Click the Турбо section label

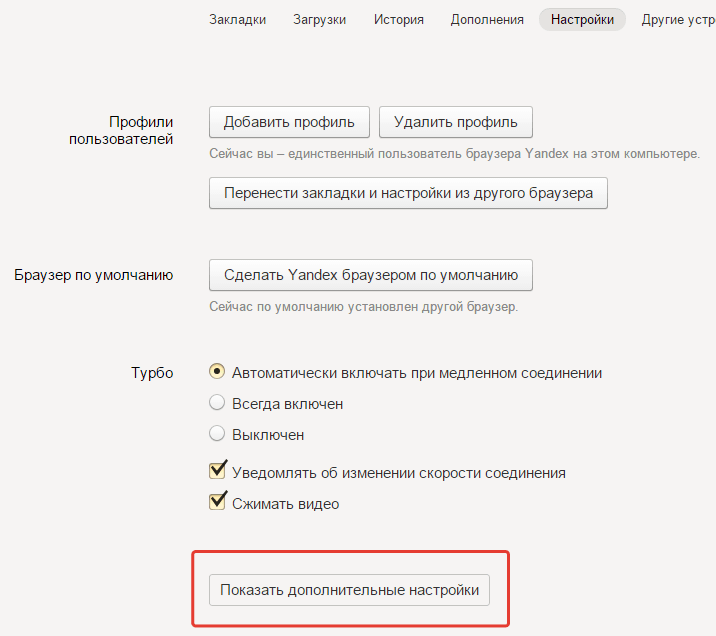152,373
